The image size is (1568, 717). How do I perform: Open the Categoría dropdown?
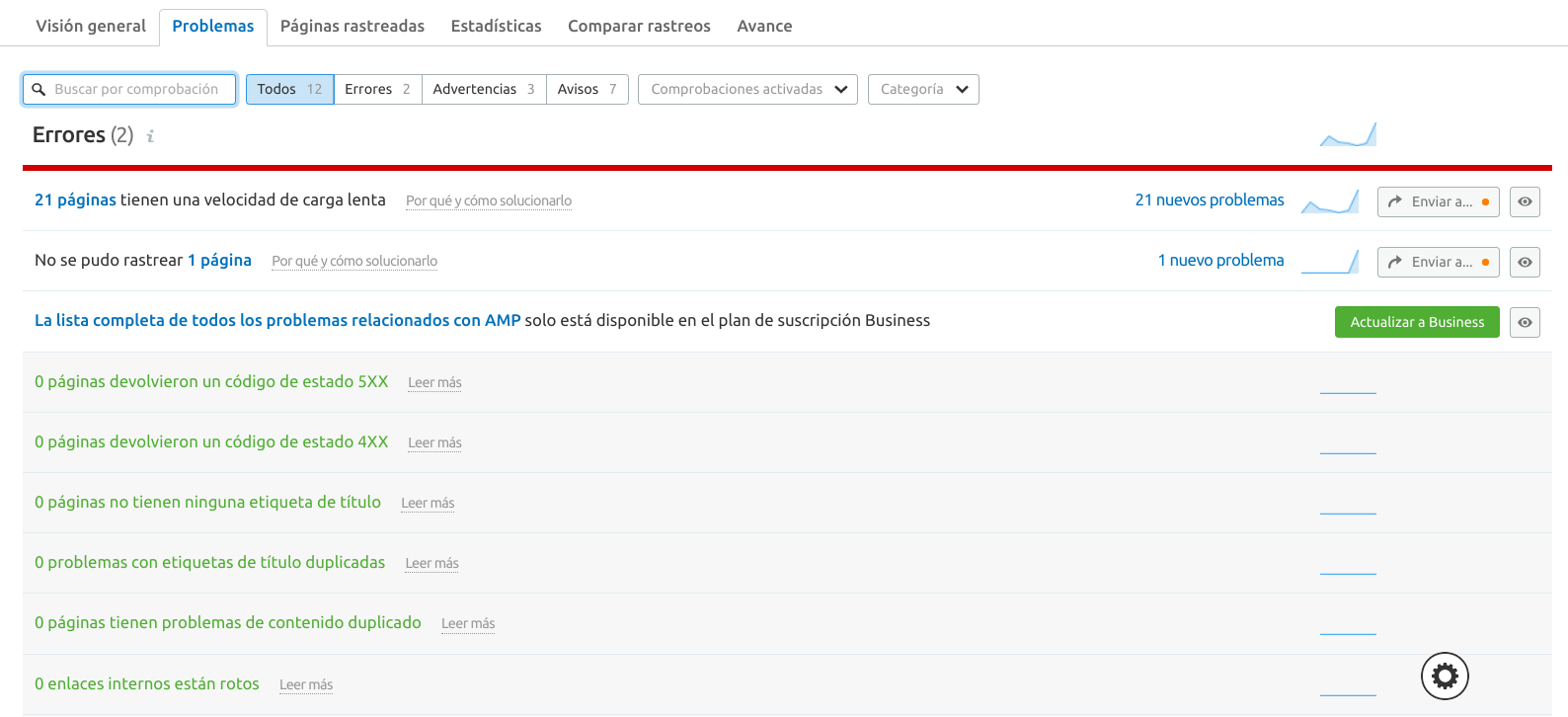coord(923,89)
